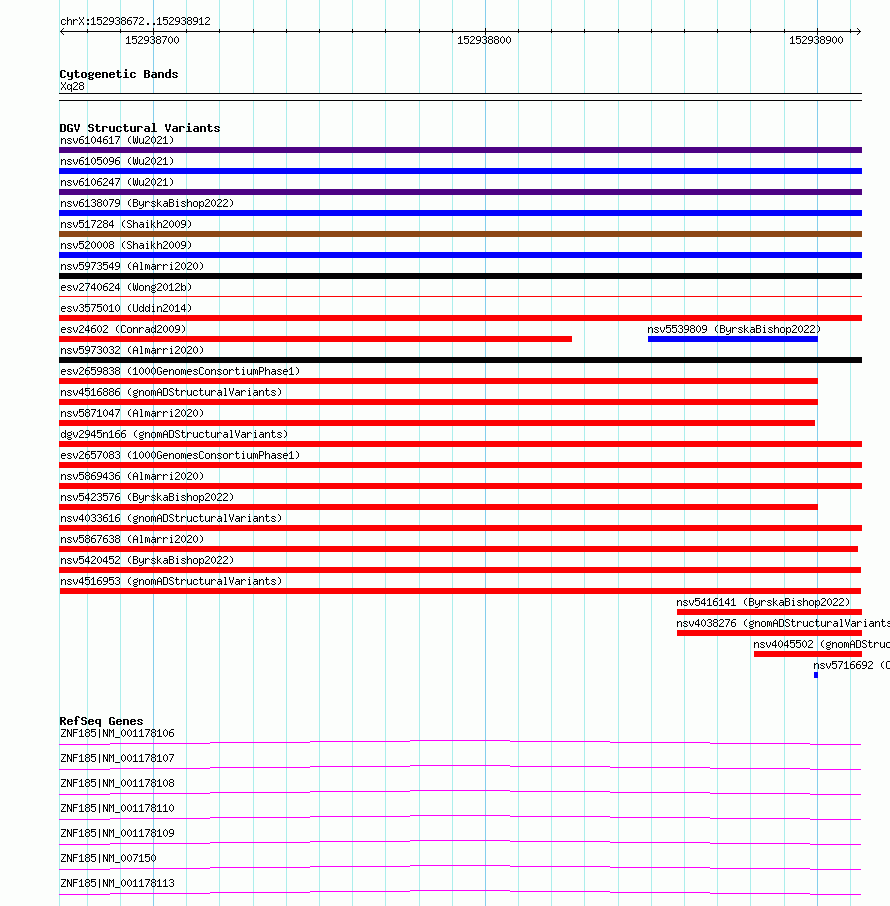
Task: Open esv2740624 (Wong2012b) label
Action: tap(126, 287)
